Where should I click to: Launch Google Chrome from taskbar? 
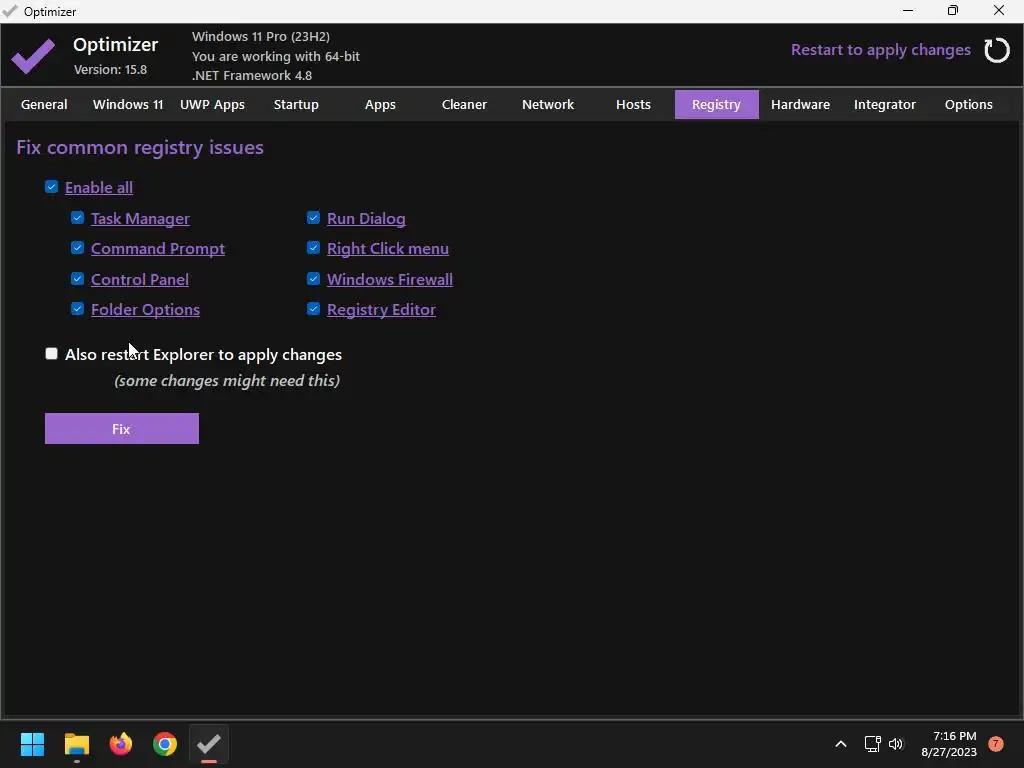pos(165,744)
